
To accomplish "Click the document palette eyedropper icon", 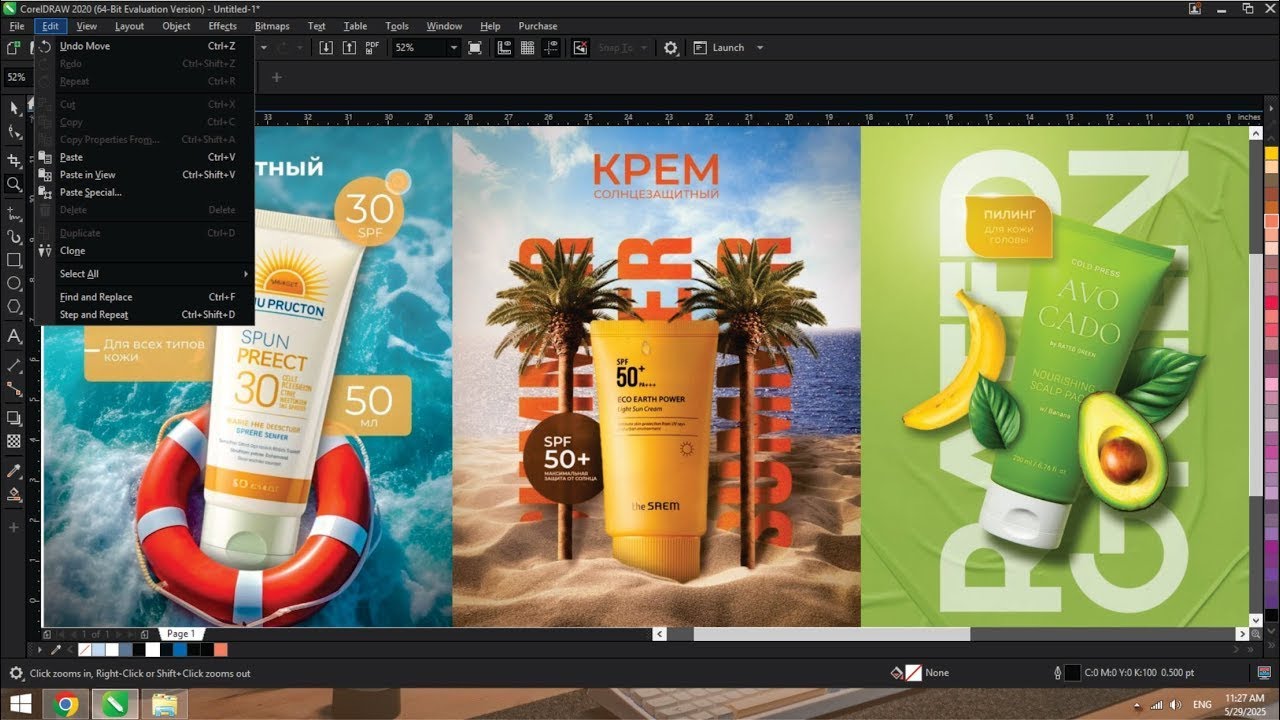I will tap(56, 649).
